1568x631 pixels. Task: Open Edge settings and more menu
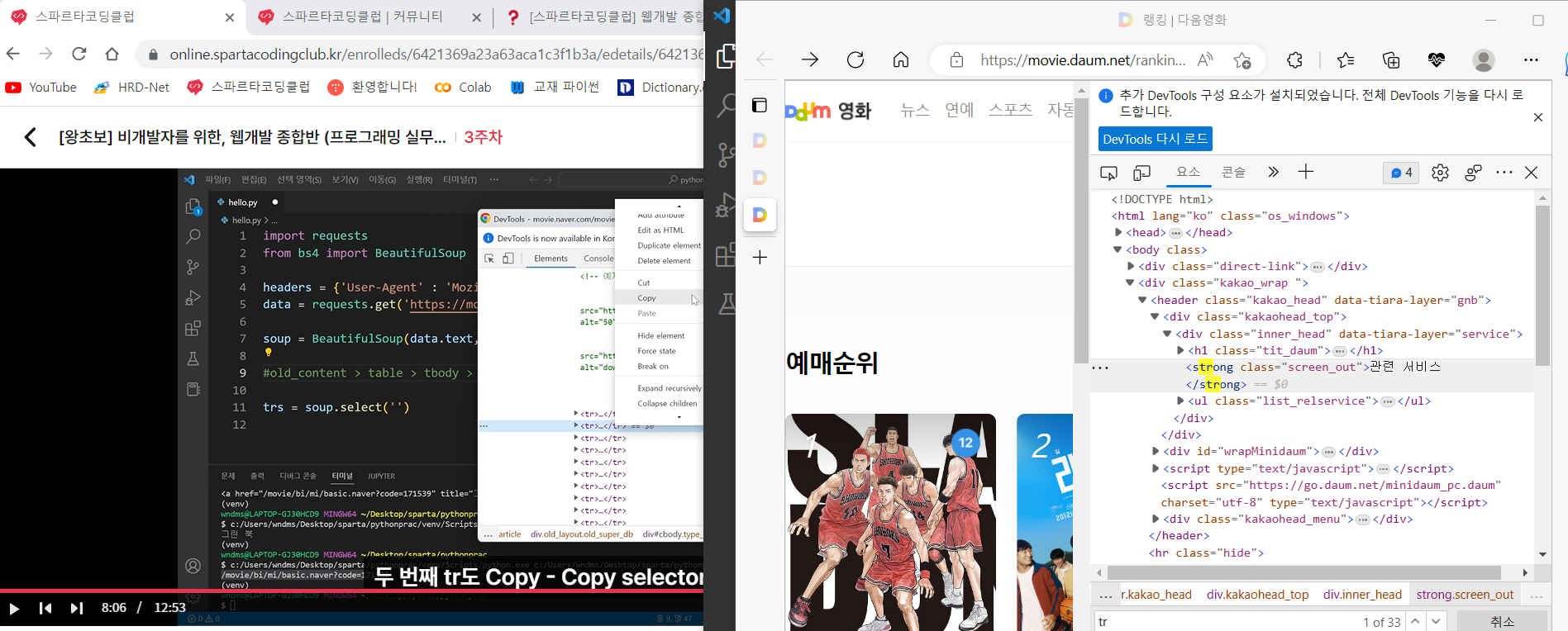click(1531, 59)
